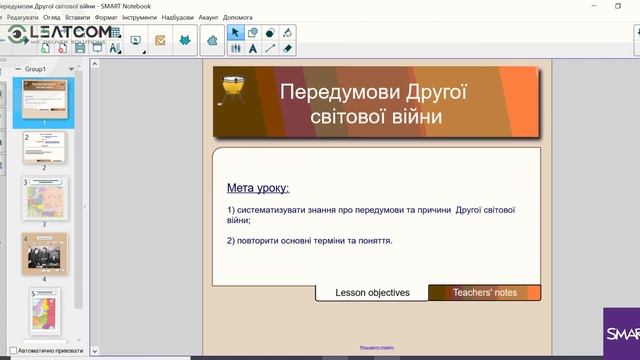
Task: Open the display/screen capture tool
Action: [136, 40]
